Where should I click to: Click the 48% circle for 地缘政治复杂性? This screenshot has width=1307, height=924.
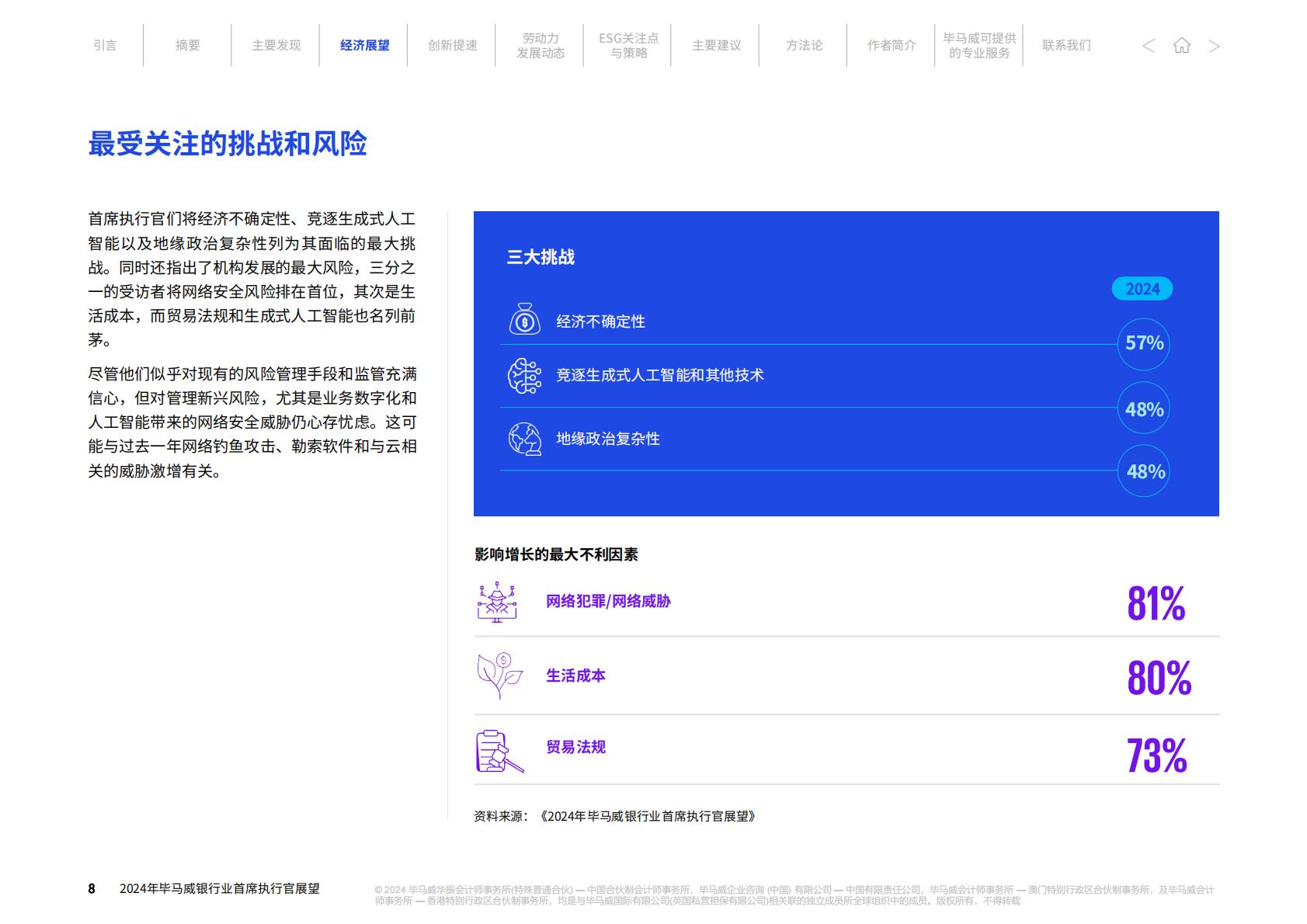(x=1144, y=471)
